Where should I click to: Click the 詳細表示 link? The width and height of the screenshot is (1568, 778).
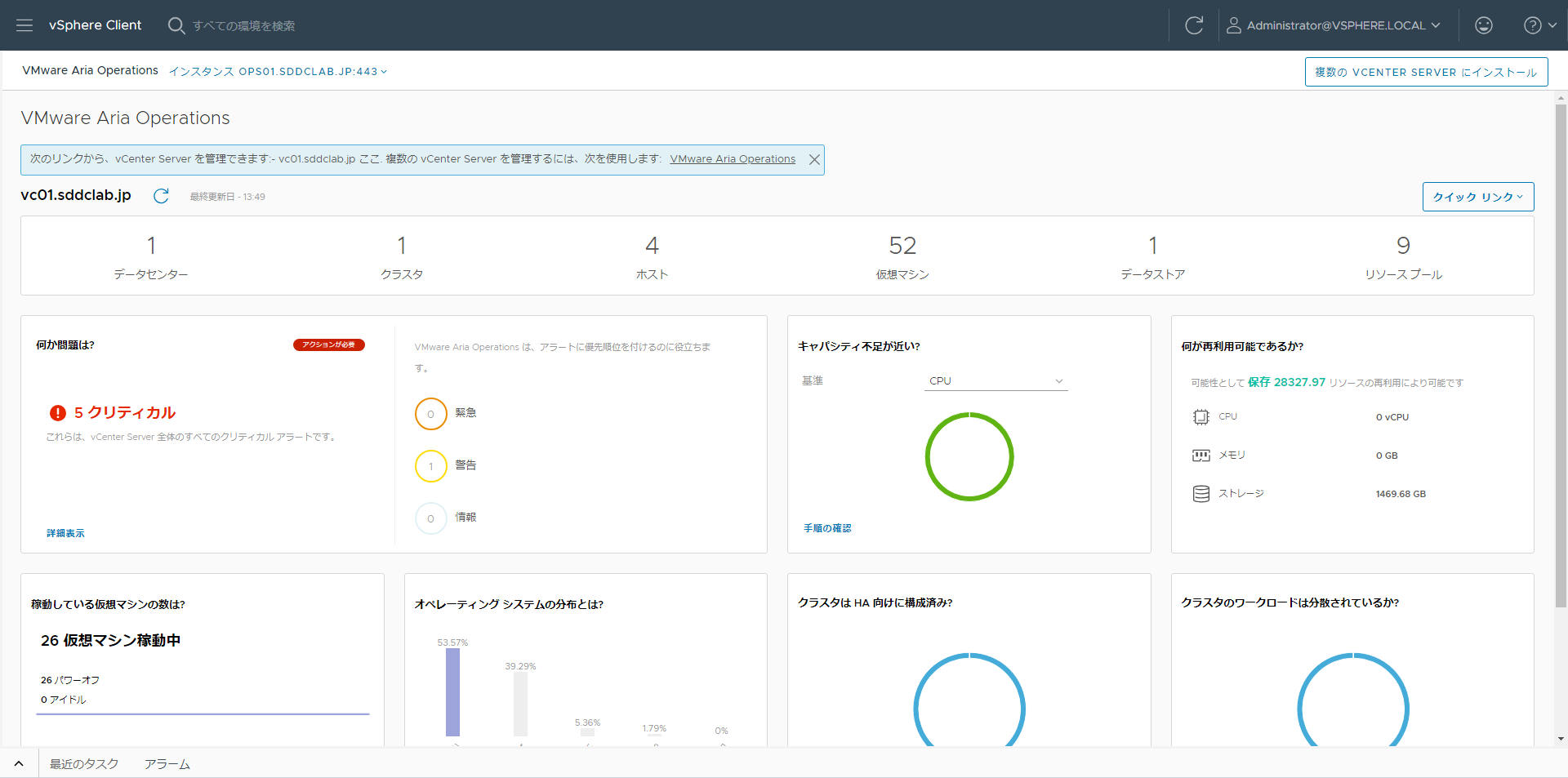(65, 533)
